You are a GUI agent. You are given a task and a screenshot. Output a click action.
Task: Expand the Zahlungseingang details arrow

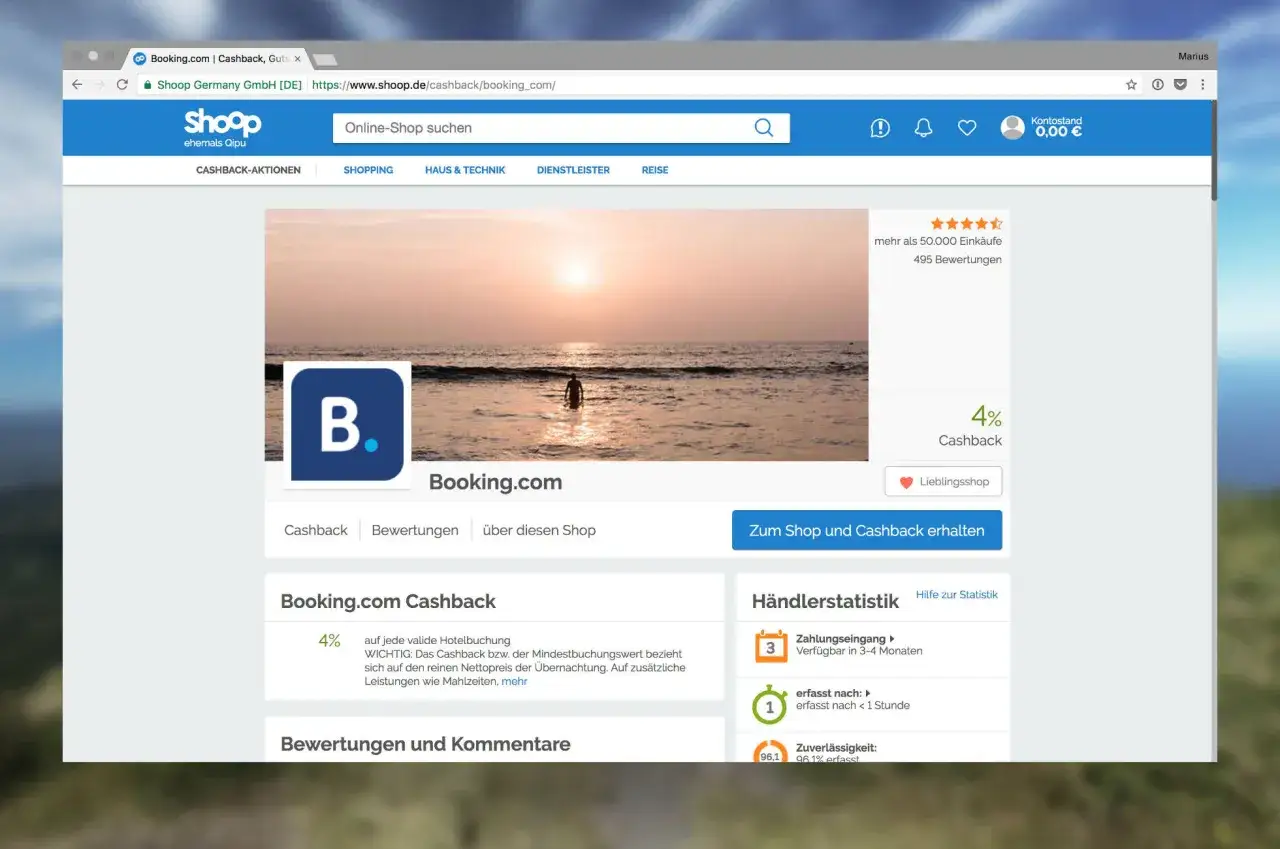click(891, 638)
